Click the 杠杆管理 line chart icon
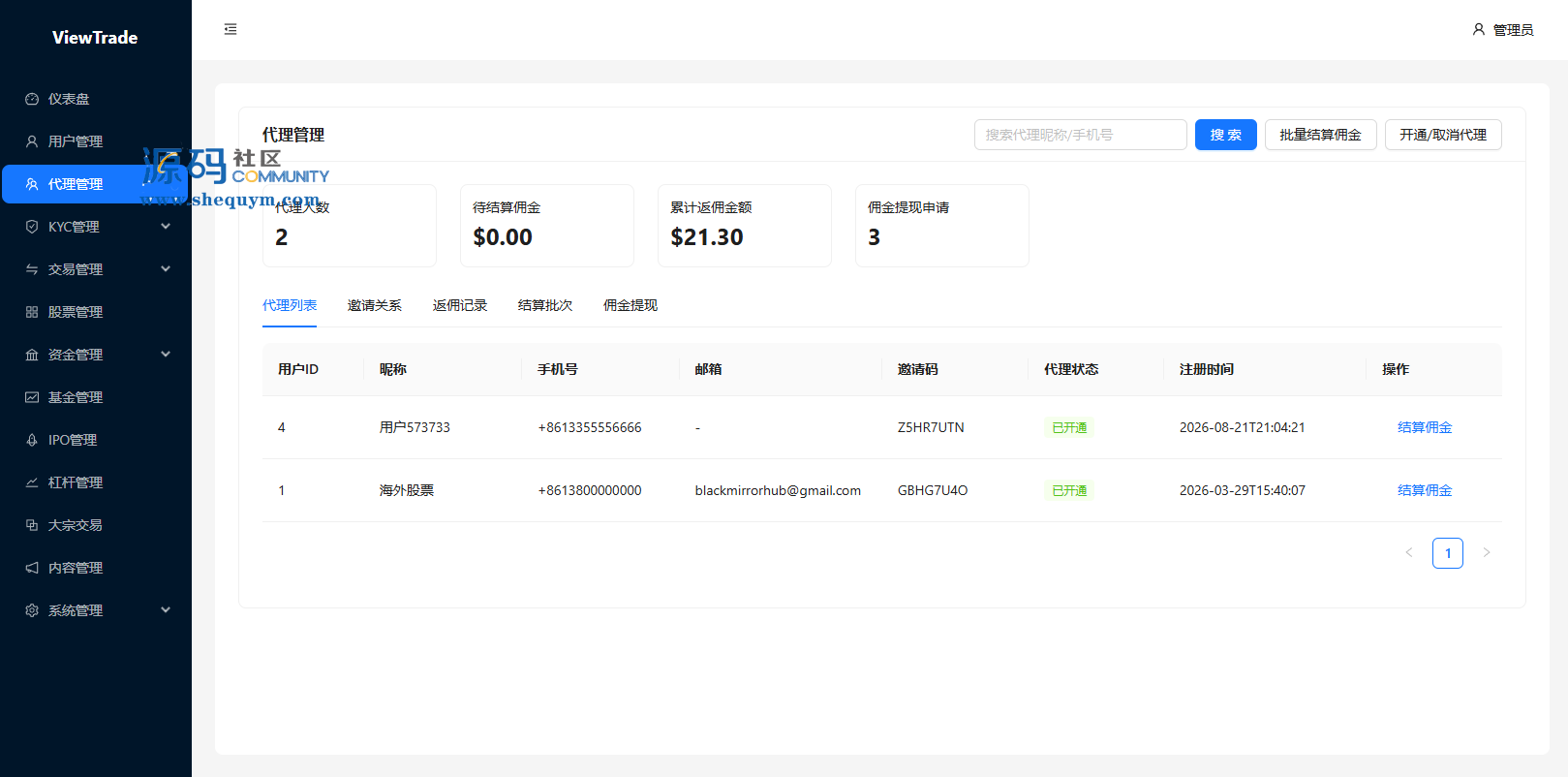Image resolution: width=1568 pixels, height=777 pixels. click(x=32, y=482)
